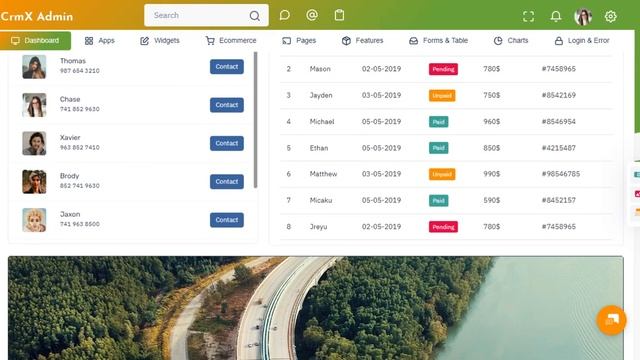Click the name Jayden in the table
Viewport: 640px width, 360px height.
321,95
